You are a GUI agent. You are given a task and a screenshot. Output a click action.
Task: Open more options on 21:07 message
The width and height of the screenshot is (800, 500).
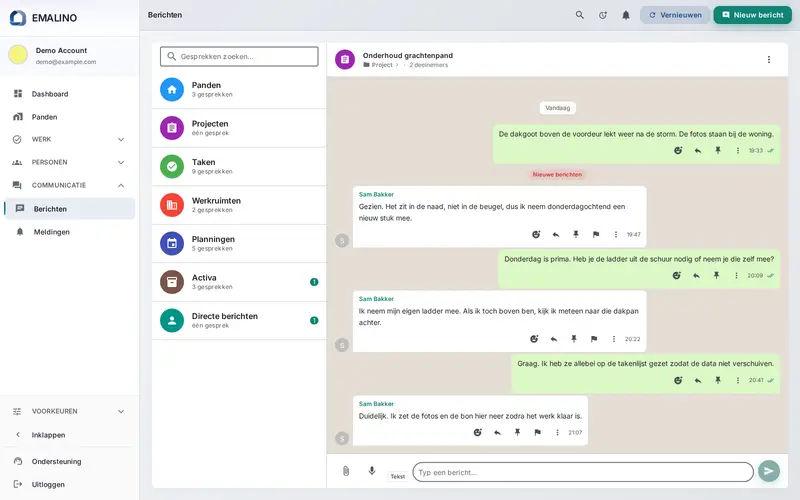coord(557,433)
